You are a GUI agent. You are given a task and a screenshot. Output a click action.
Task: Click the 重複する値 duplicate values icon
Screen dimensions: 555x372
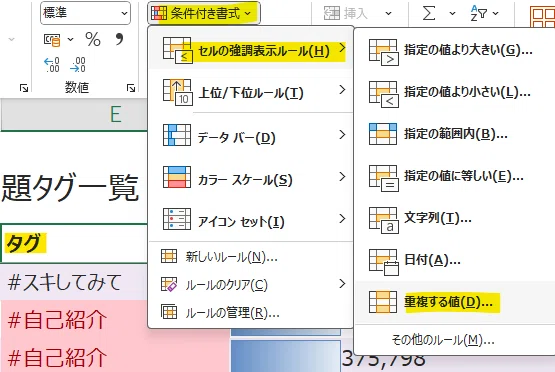383,302
